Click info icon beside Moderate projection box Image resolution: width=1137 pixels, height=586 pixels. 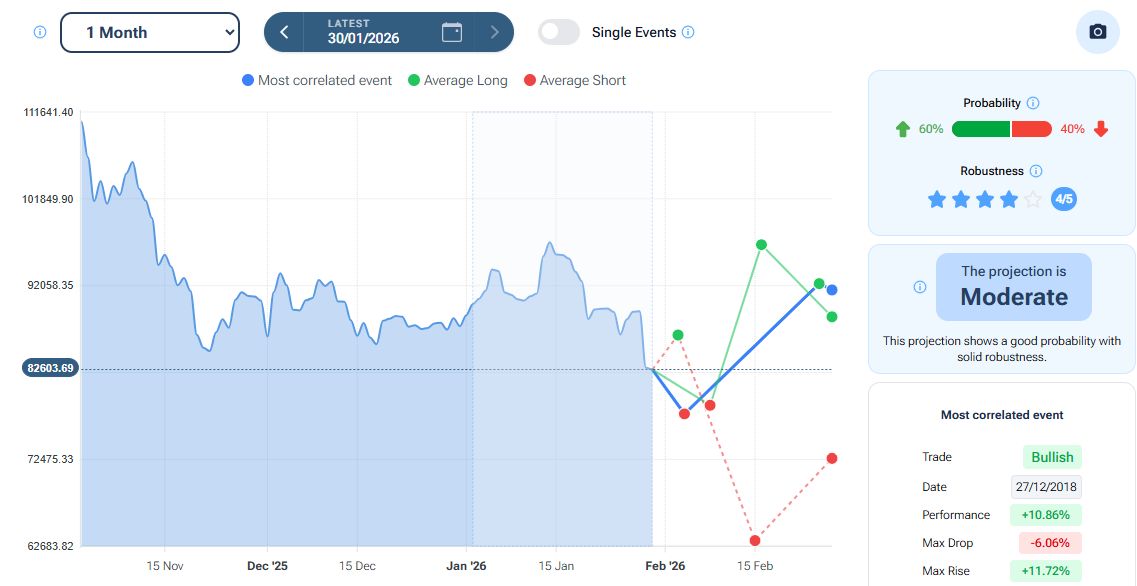click(x=920, y=287)
